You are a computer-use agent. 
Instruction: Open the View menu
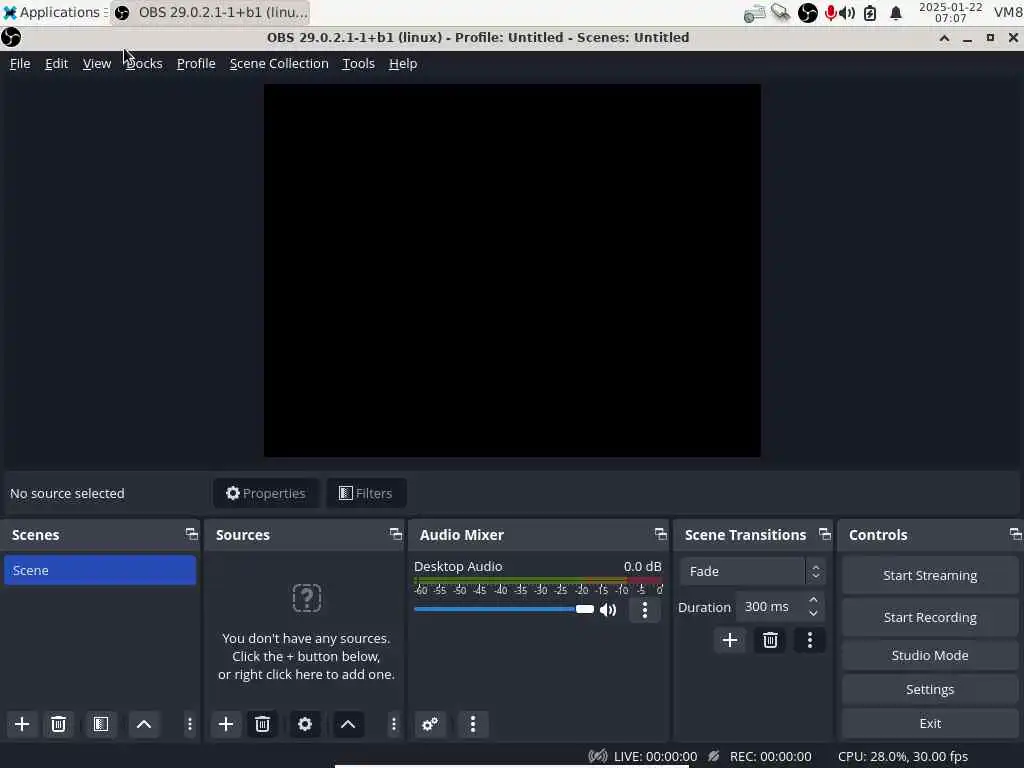(x=97, y=63)
